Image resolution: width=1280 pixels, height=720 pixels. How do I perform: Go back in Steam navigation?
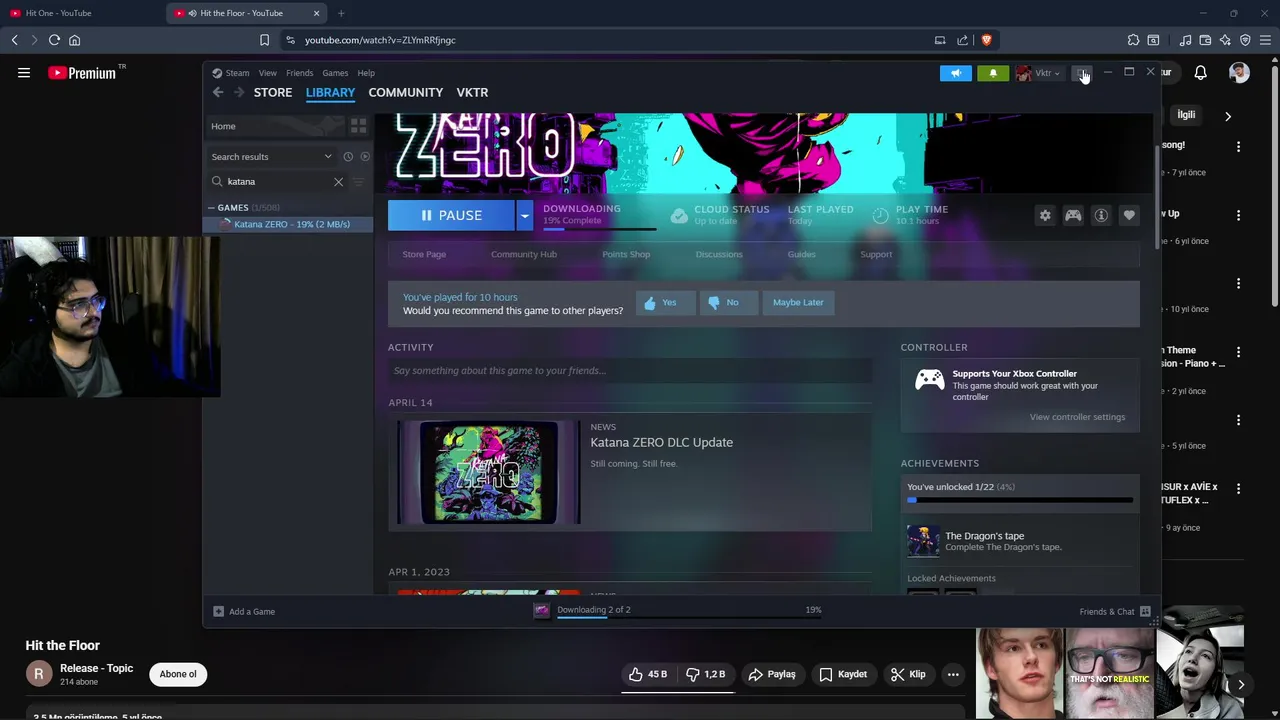[x=218, y=92]
